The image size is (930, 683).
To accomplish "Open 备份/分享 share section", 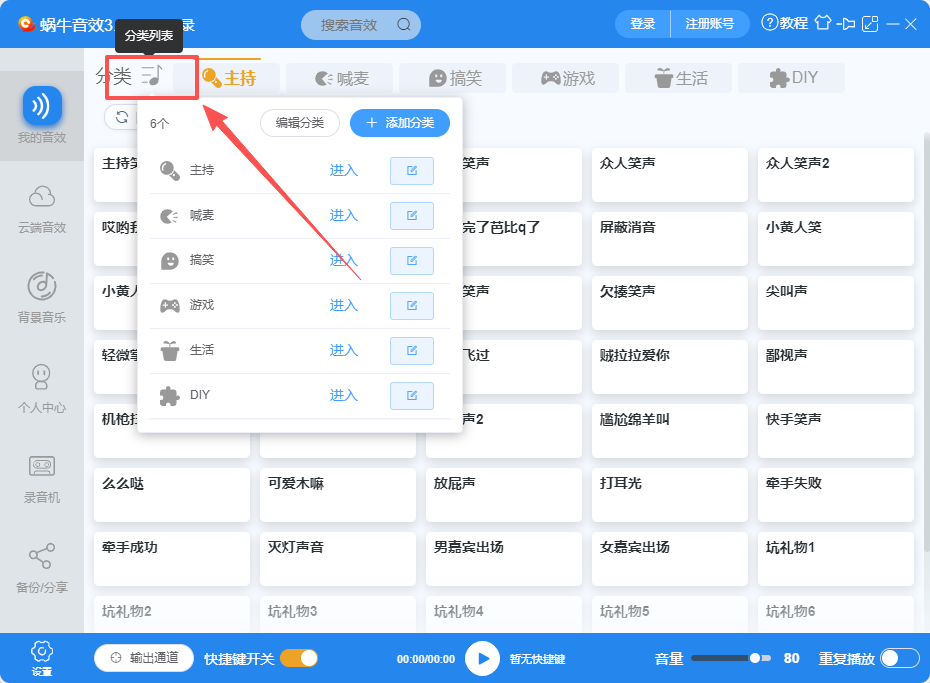I will click(42, 568).
